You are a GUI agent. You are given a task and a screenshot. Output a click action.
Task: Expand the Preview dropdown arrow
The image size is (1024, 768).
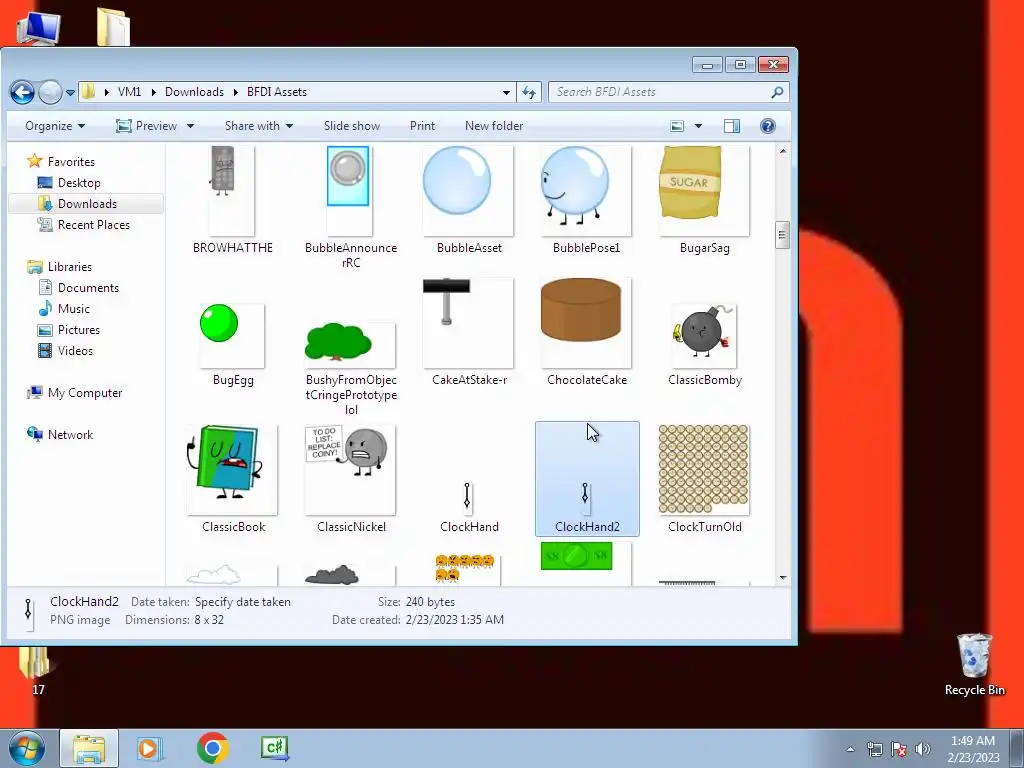[190, 126]
